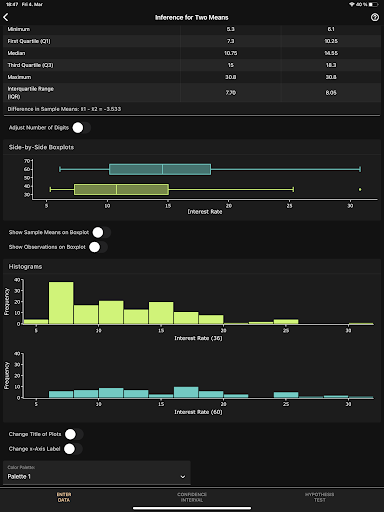Select the Enter Data tab
Viewport: 384px width, 512px height.
pos(64,497)
